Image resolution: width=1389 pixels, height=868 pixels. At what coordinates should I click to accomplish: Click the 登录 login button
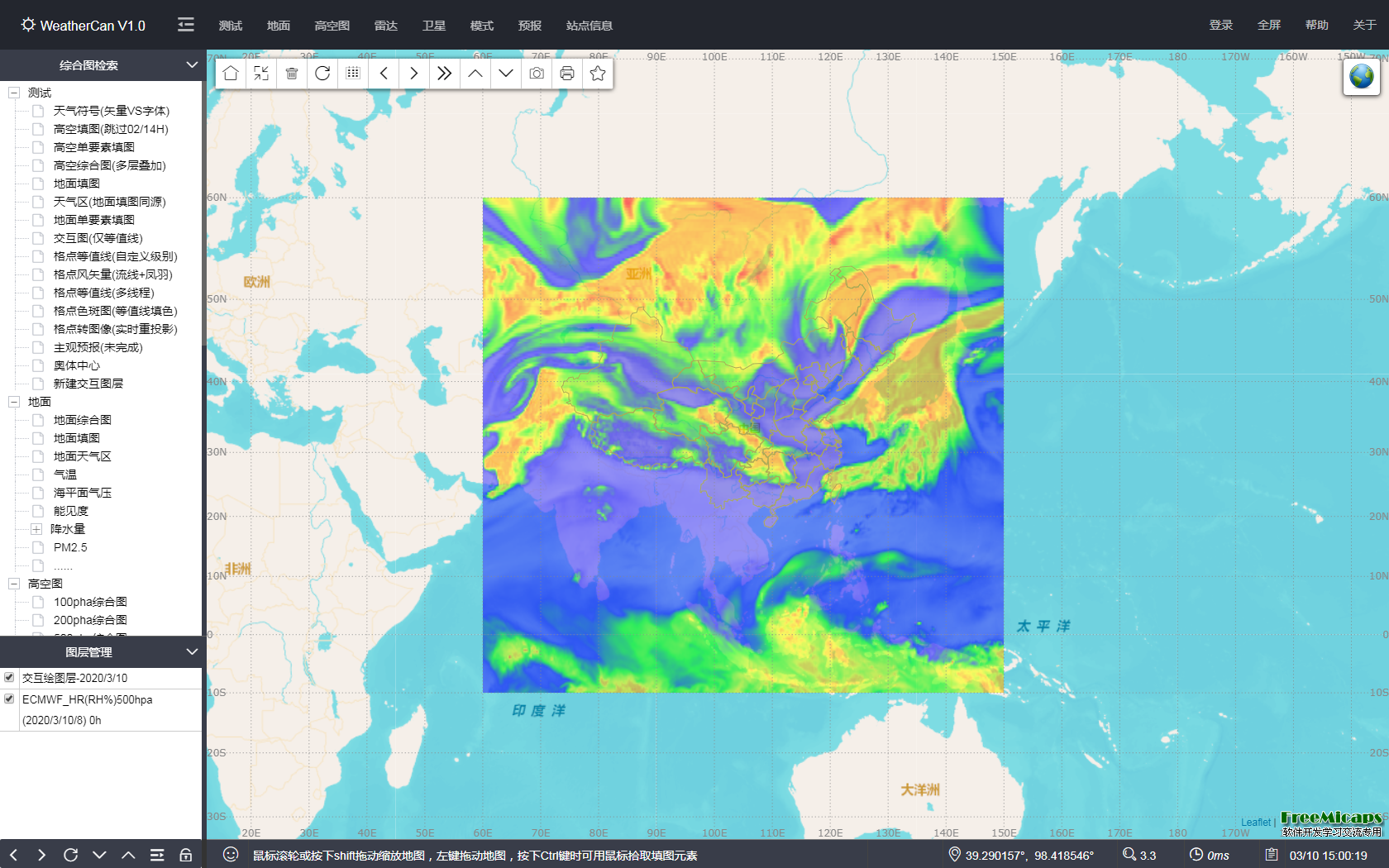1220,25
